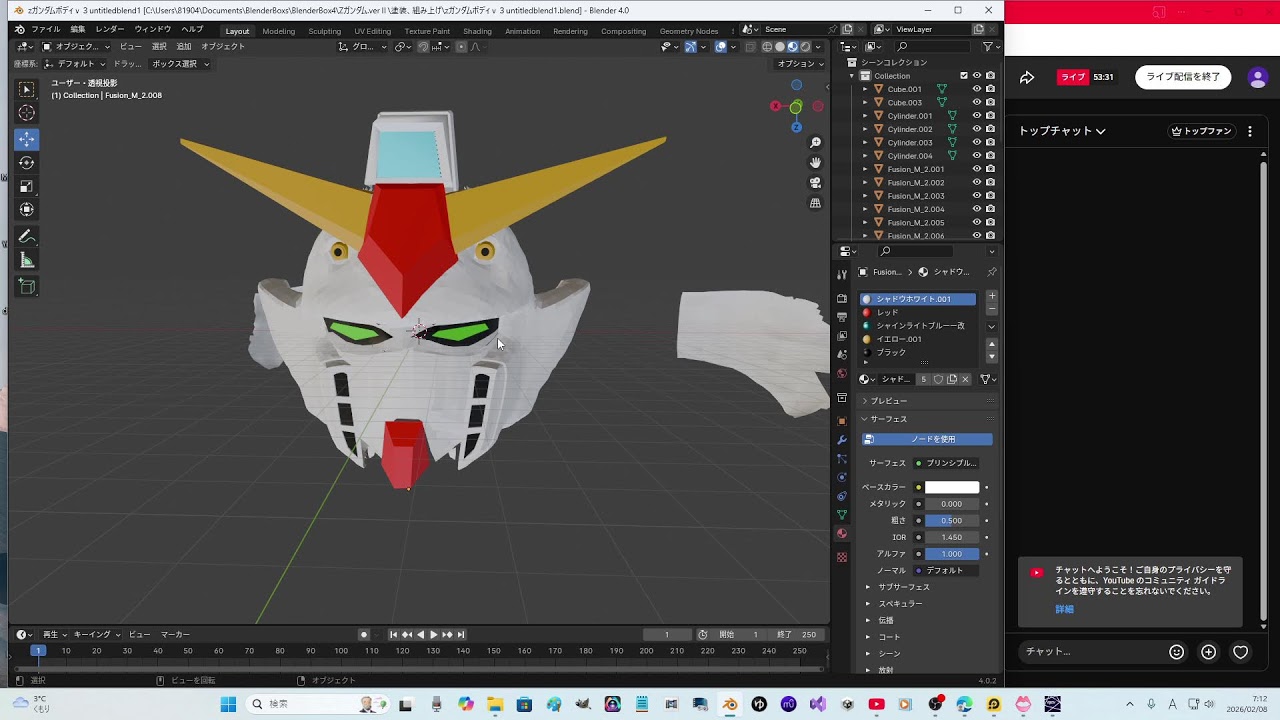Viewport: 1280px width, 720px height.
Task: Open the Top Fans button in chat
Action: [1201, 131]
